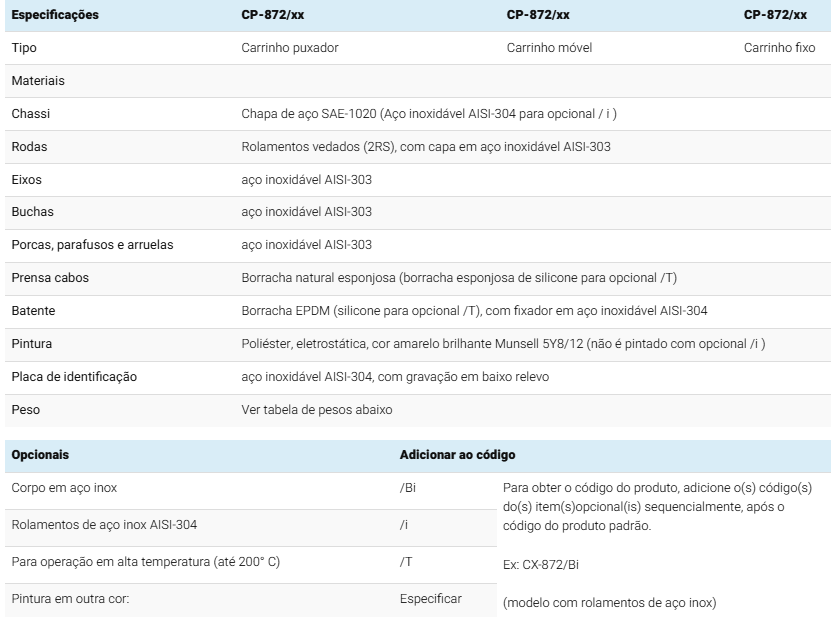Select the 'Porcas, parafusos e arruelas' label
This screenshot has height=617, width=831.
(x=93, y=245)
